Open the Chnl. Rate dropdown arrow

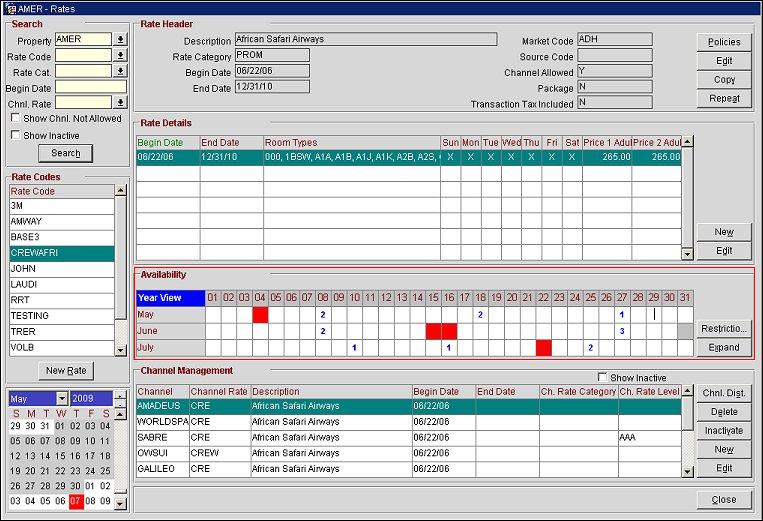click(x=120, y=102)
